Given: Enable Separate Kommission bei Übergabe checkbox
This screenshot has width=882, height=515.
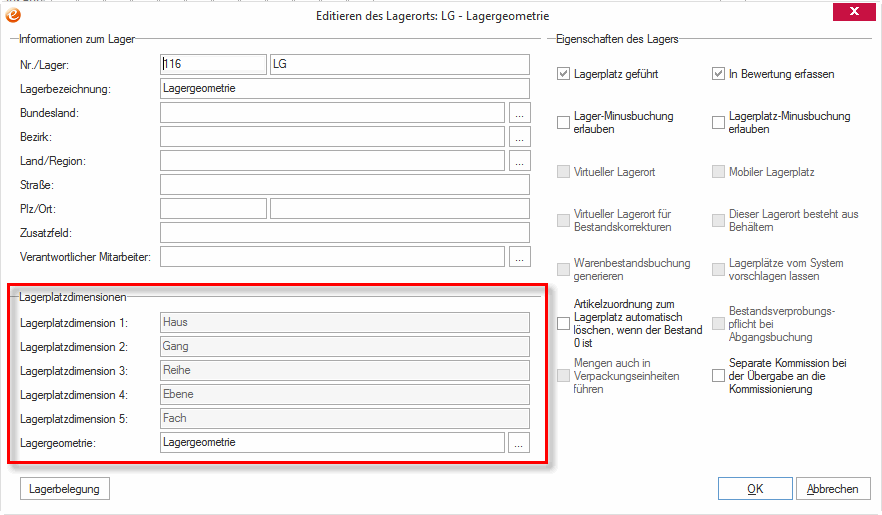Looking at the screenshot, I should click(x=718, y=376).
